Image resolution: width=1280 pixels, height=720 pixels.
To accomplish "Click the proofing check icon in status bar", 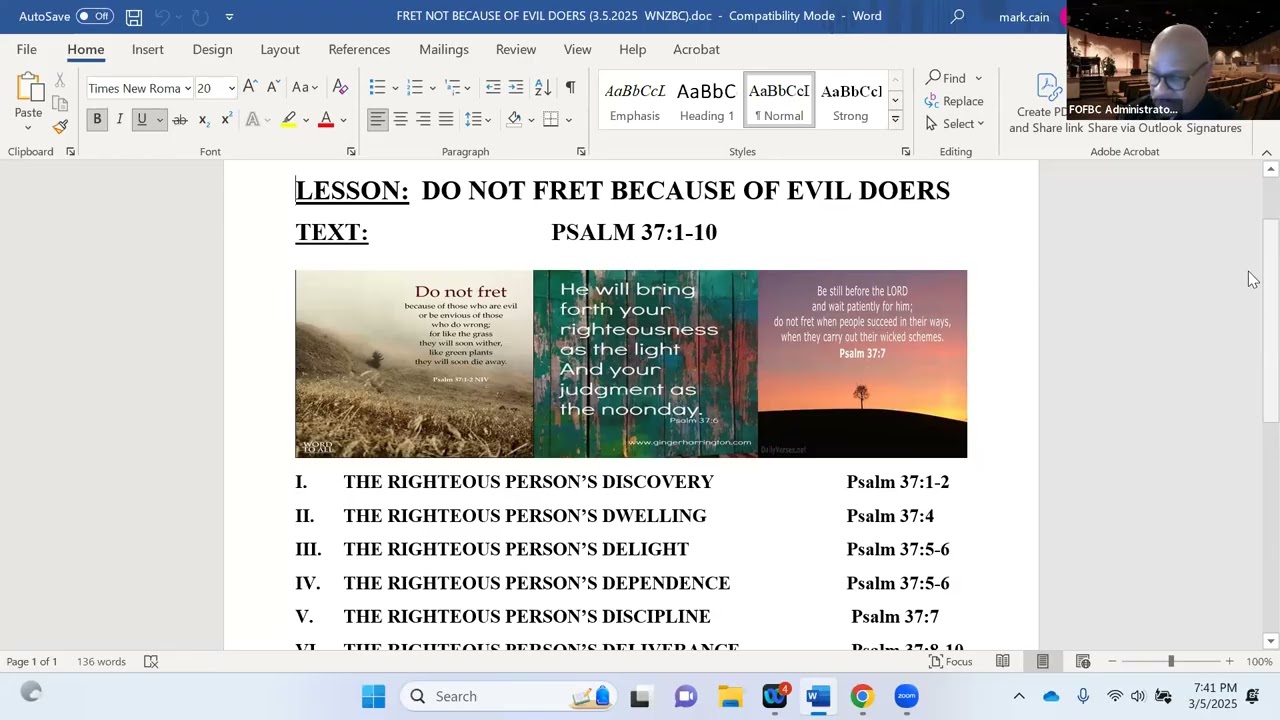I will click(x=151, y=661).
